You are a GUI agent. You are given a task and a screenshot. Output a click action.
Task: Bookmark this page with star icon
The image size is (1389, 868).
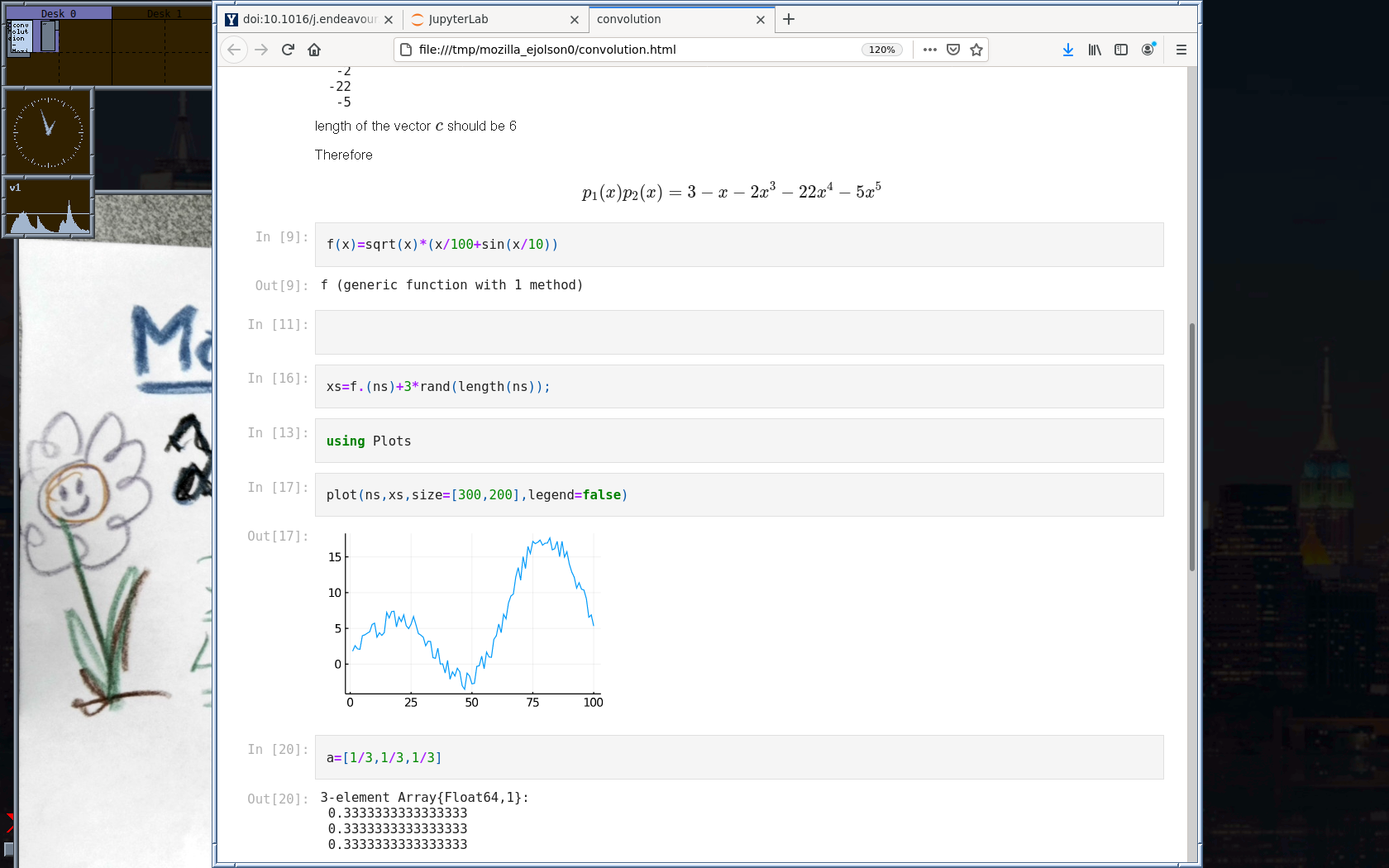pyautogui.click(x=976, y=50)
